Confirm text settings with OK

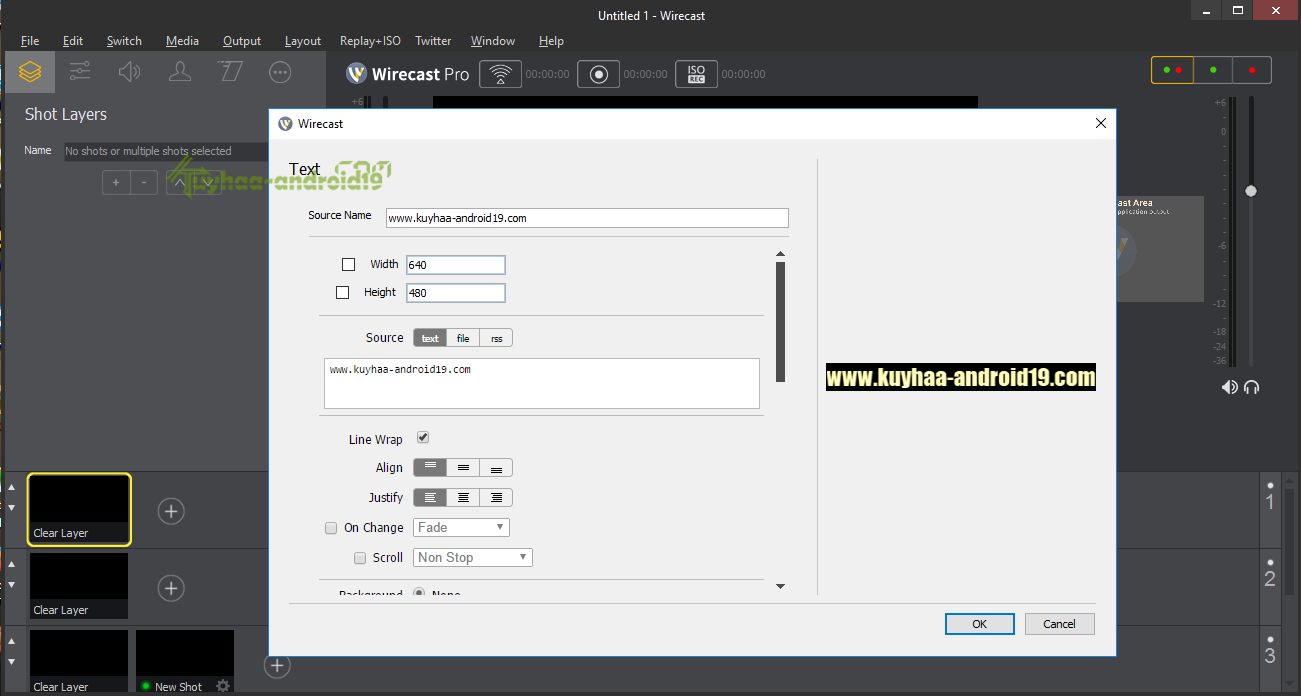point(979,624)
